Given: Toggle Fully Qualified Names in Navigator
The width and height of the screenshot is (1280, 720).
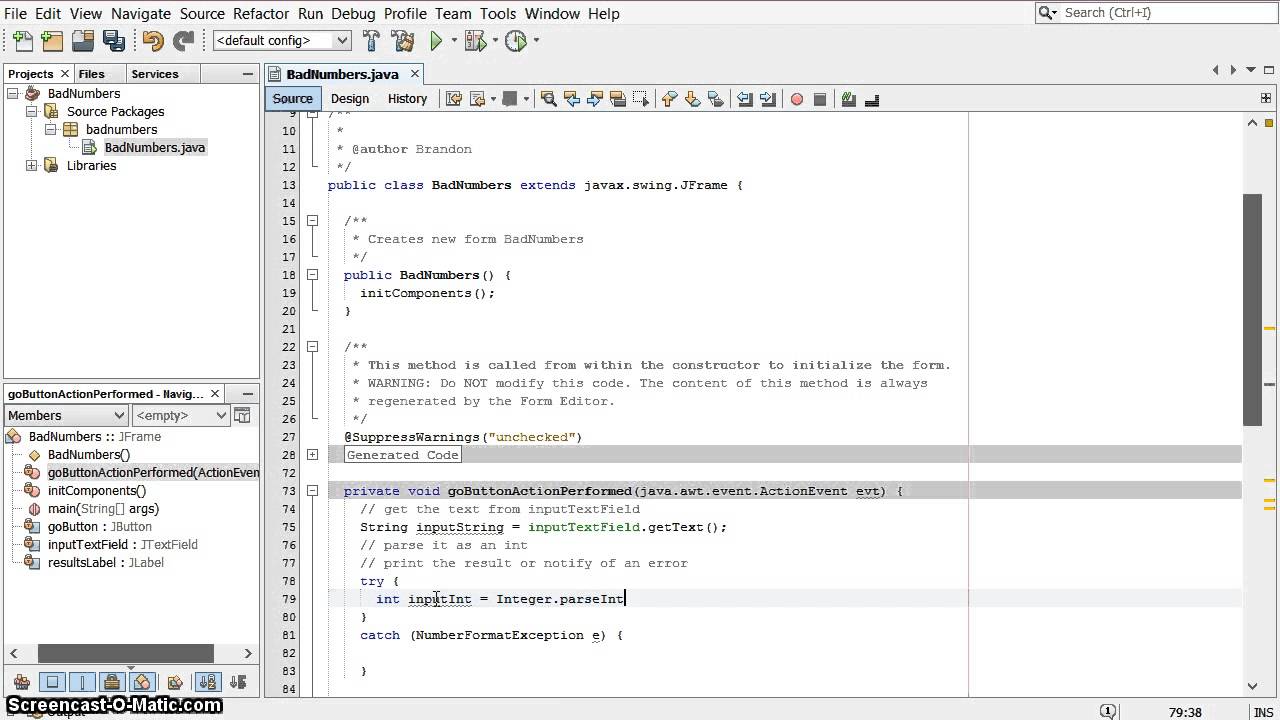Looking at the screenshot, I should (x=175, y=682).
